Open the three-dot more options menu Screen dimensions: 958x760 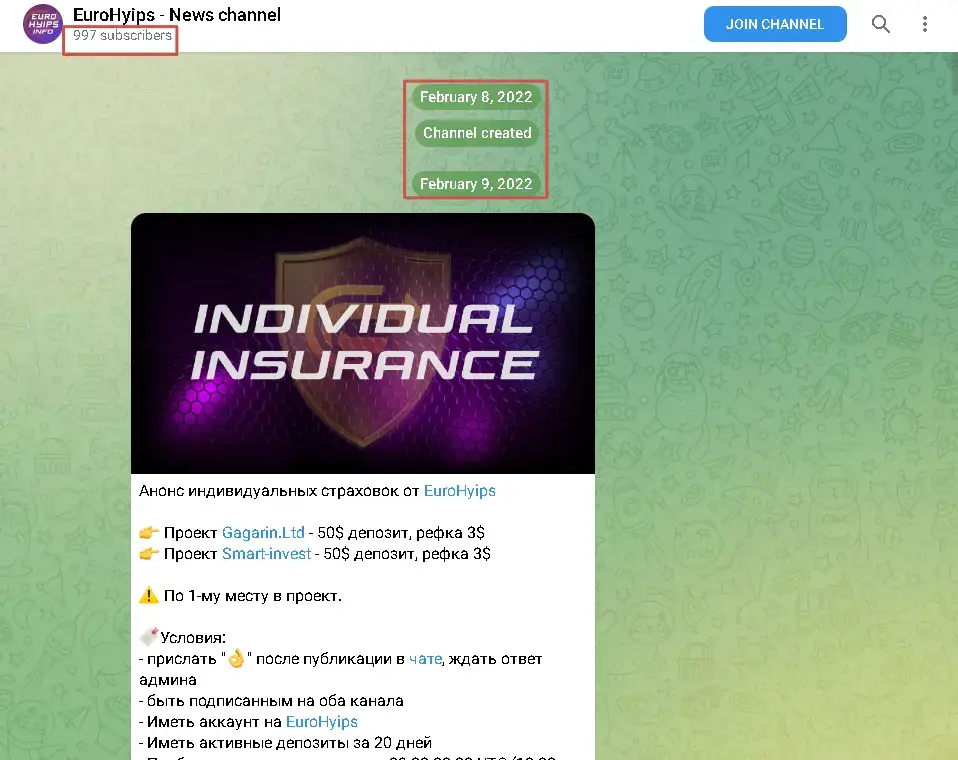point(925,24)
